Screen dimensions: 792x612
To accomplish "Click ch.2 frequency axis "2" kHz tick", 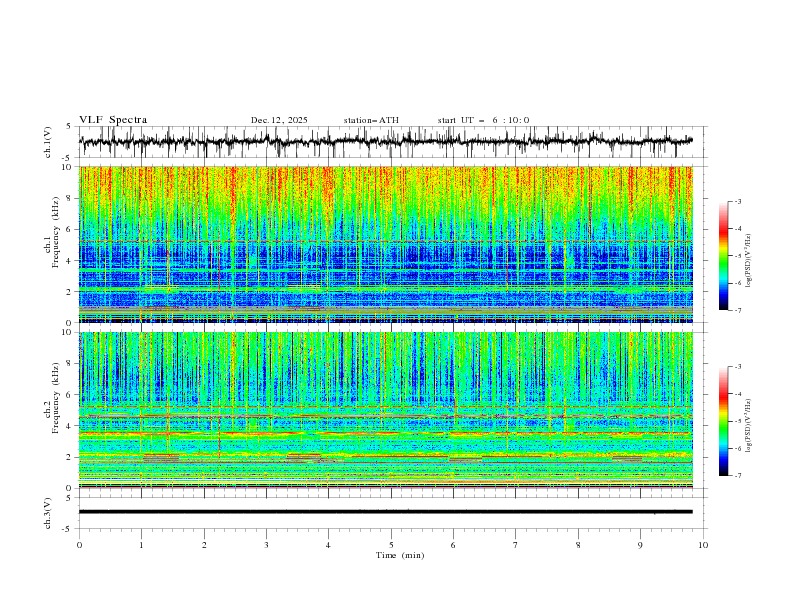I will [x=71, y=457].
